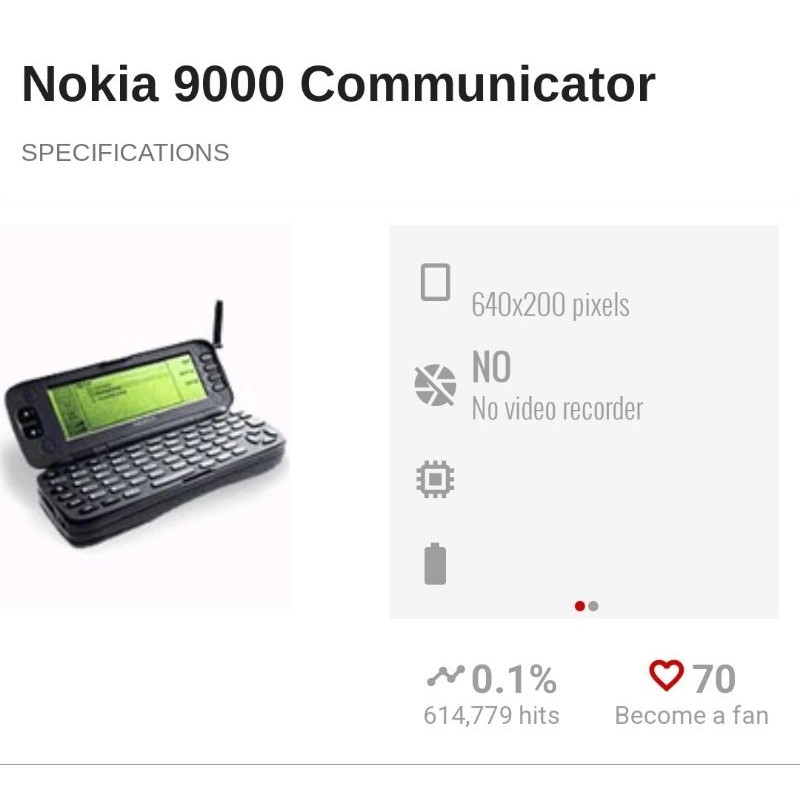
Task: Select the screen resolution rectangle icon
Action: pyautogui.click(x=434, y=284)
